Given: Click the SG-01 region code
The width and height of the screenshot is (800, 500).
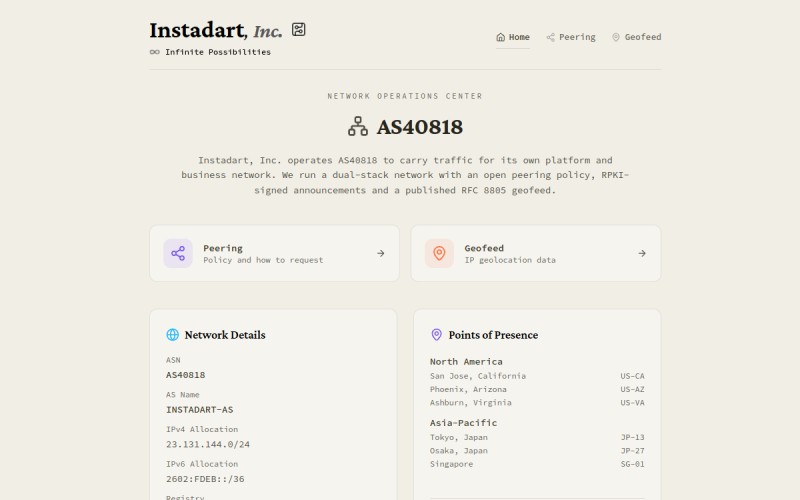Looking at the screenshot, I should (633, 464).
